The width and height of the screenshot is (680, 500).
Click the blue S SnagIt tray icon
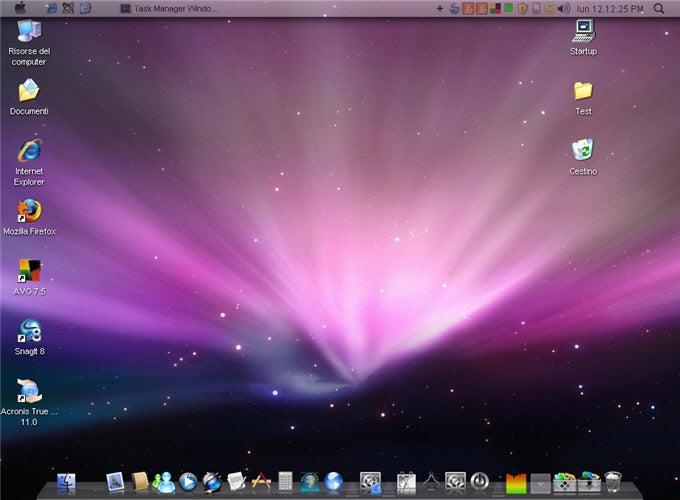[454, 8]
